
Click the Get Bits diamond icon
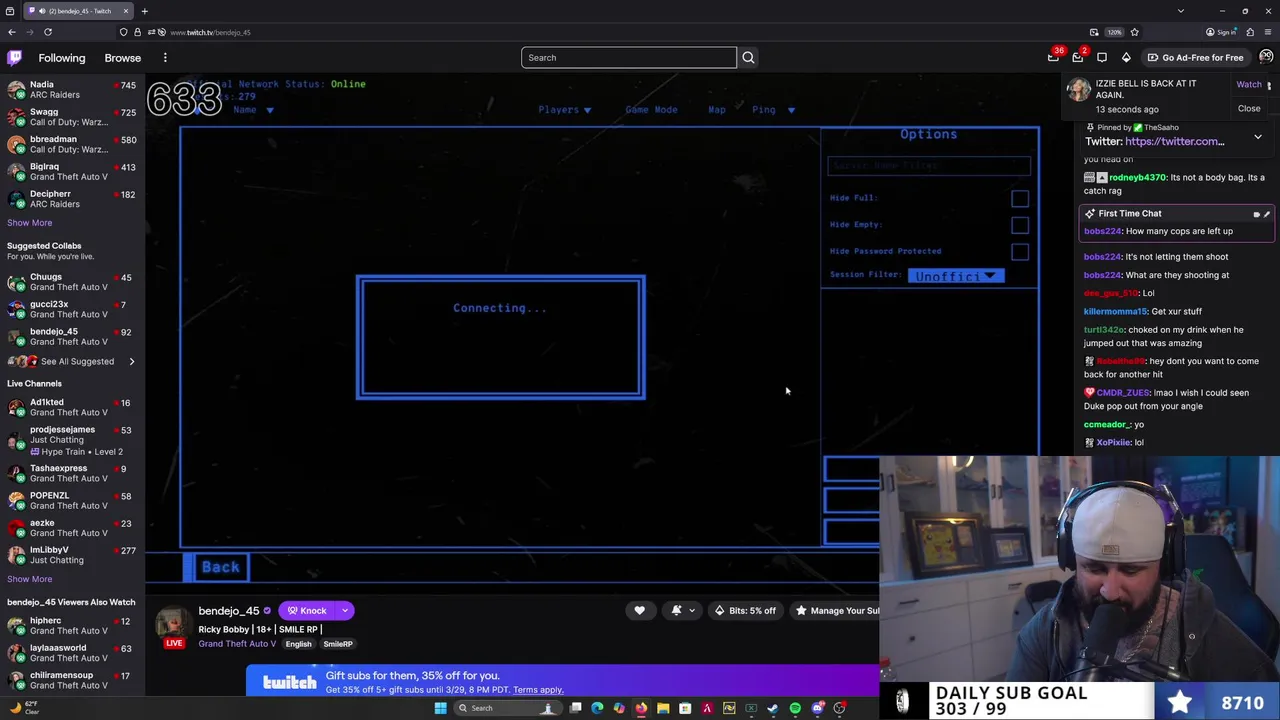[x=1126, y=58]
